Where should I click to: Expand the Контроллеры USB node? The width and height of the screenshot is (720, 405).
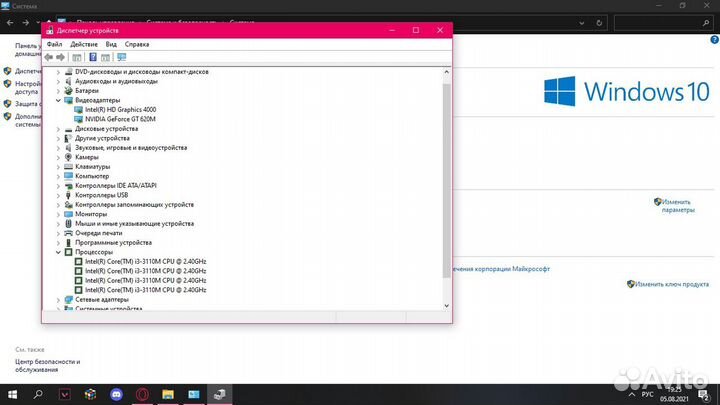(58, 195)
